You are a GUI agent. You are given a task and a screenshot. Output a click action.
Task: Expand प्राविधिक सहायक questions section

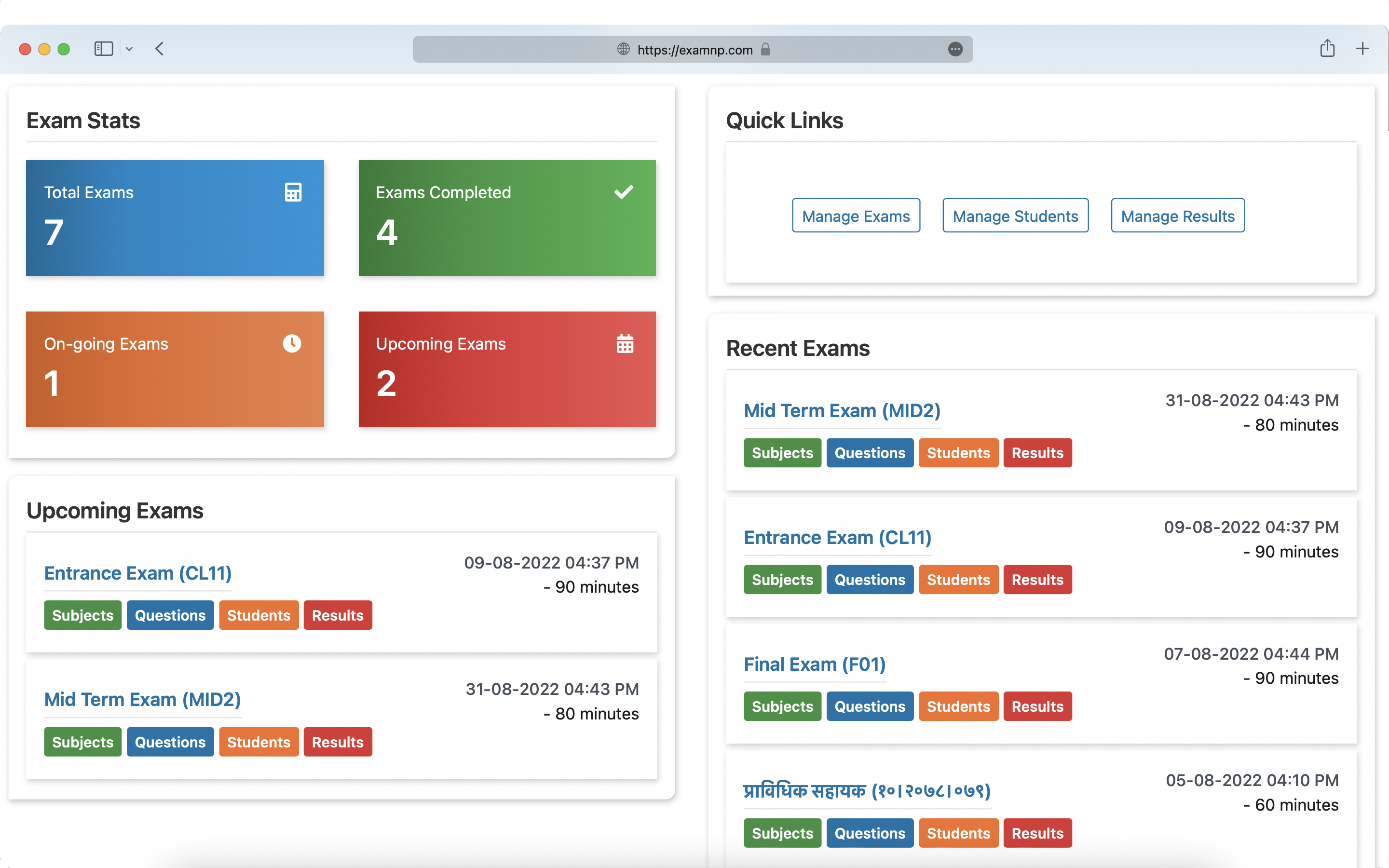[868, 832]
